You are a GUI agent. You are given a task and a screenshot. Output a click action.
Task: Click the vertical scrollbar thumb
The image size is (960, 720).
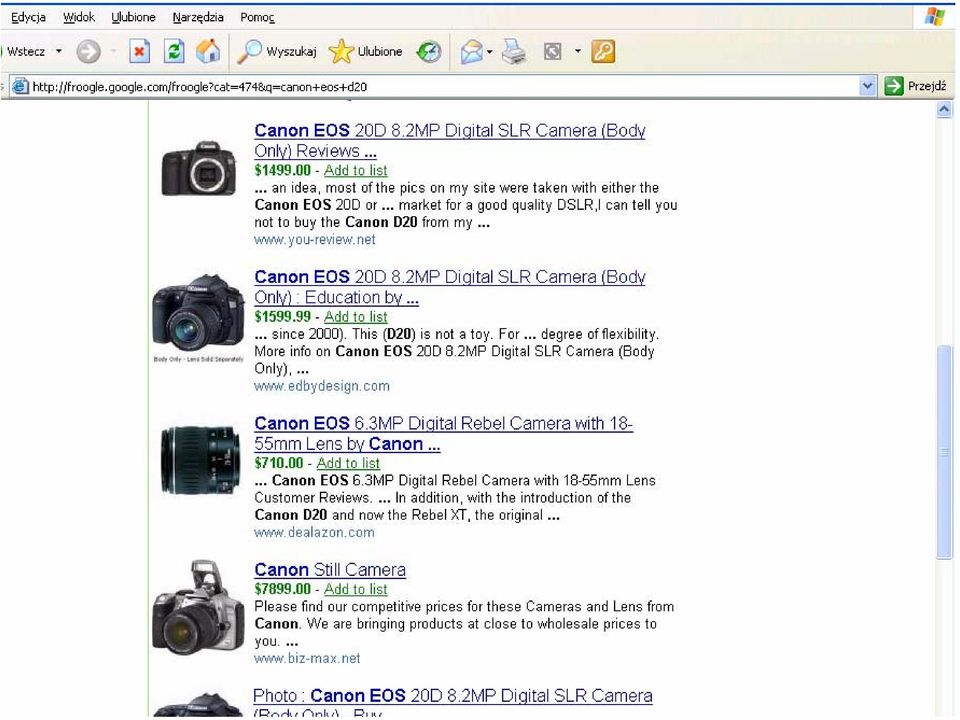944,452
